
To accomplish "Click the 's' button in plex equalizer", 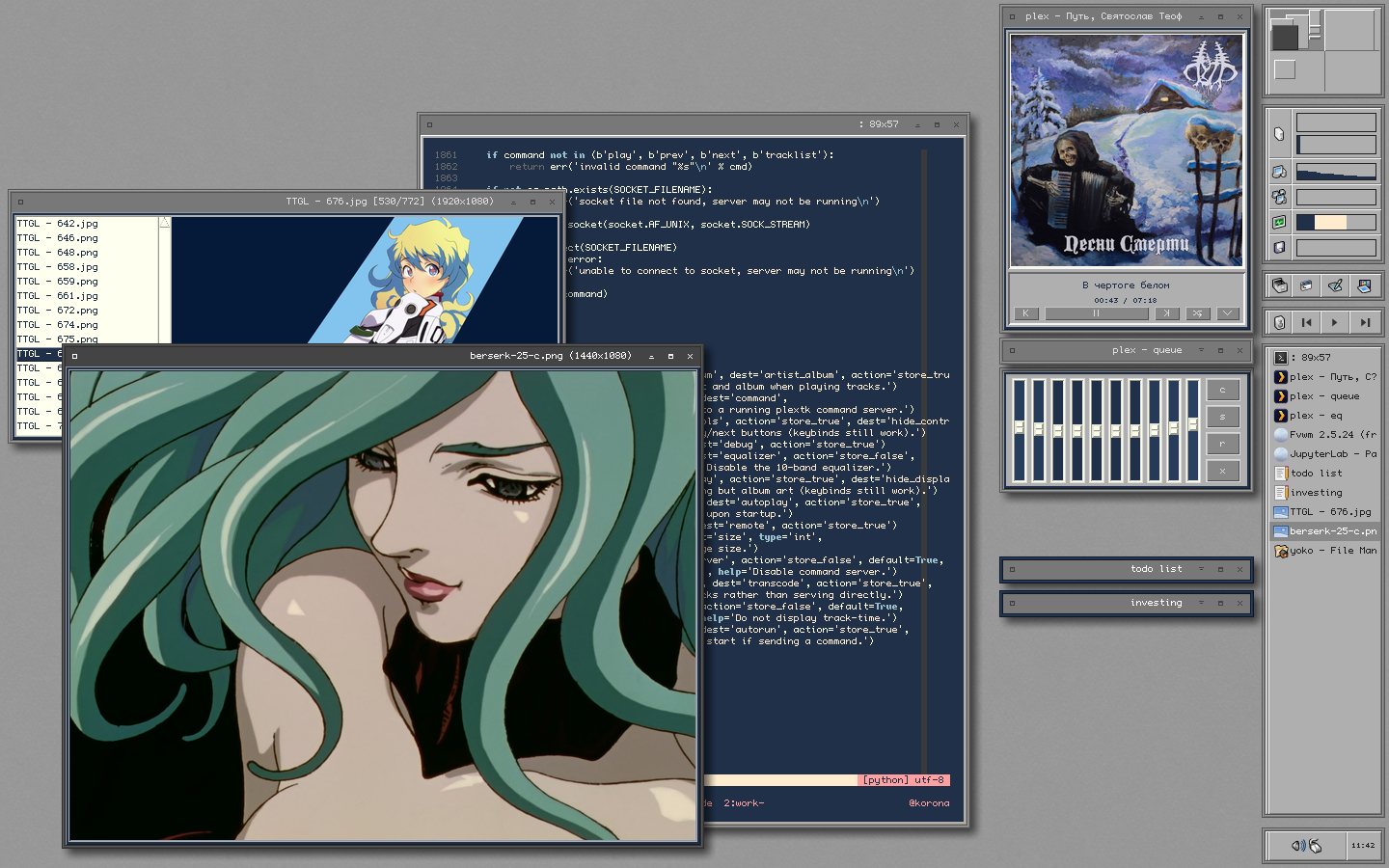I will (1222, 417).
